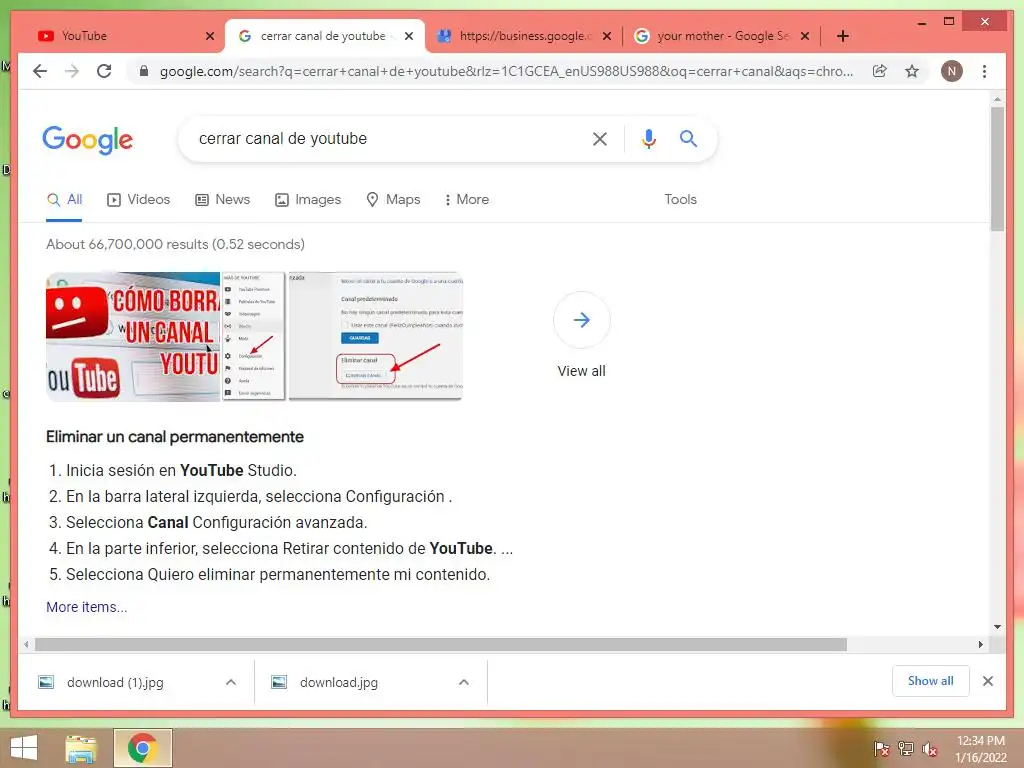Select the Videos results filter

(x=138, y=199)
